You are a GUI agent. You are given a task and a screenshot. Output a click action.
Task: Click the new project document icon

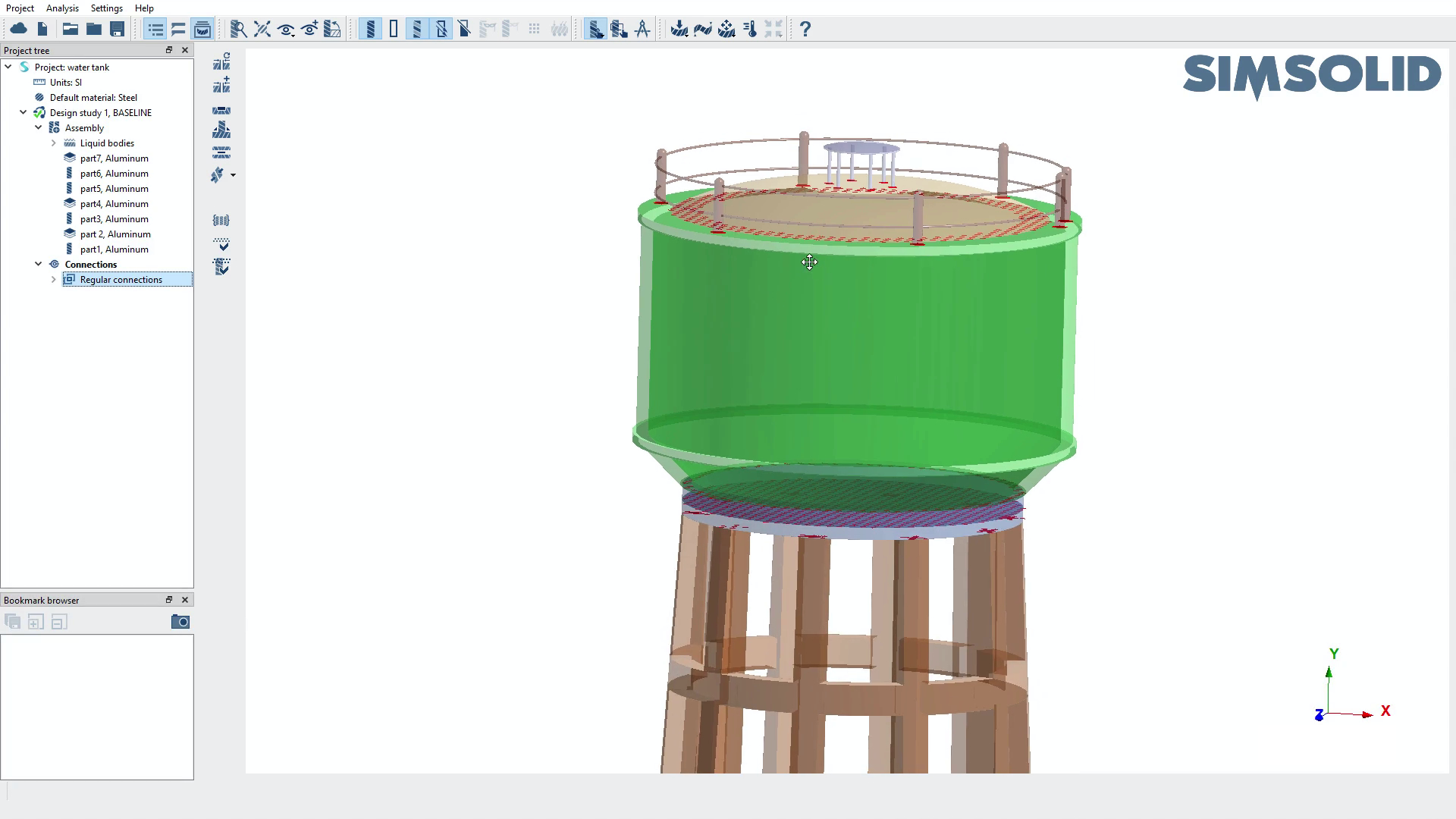tap(42, 29)
